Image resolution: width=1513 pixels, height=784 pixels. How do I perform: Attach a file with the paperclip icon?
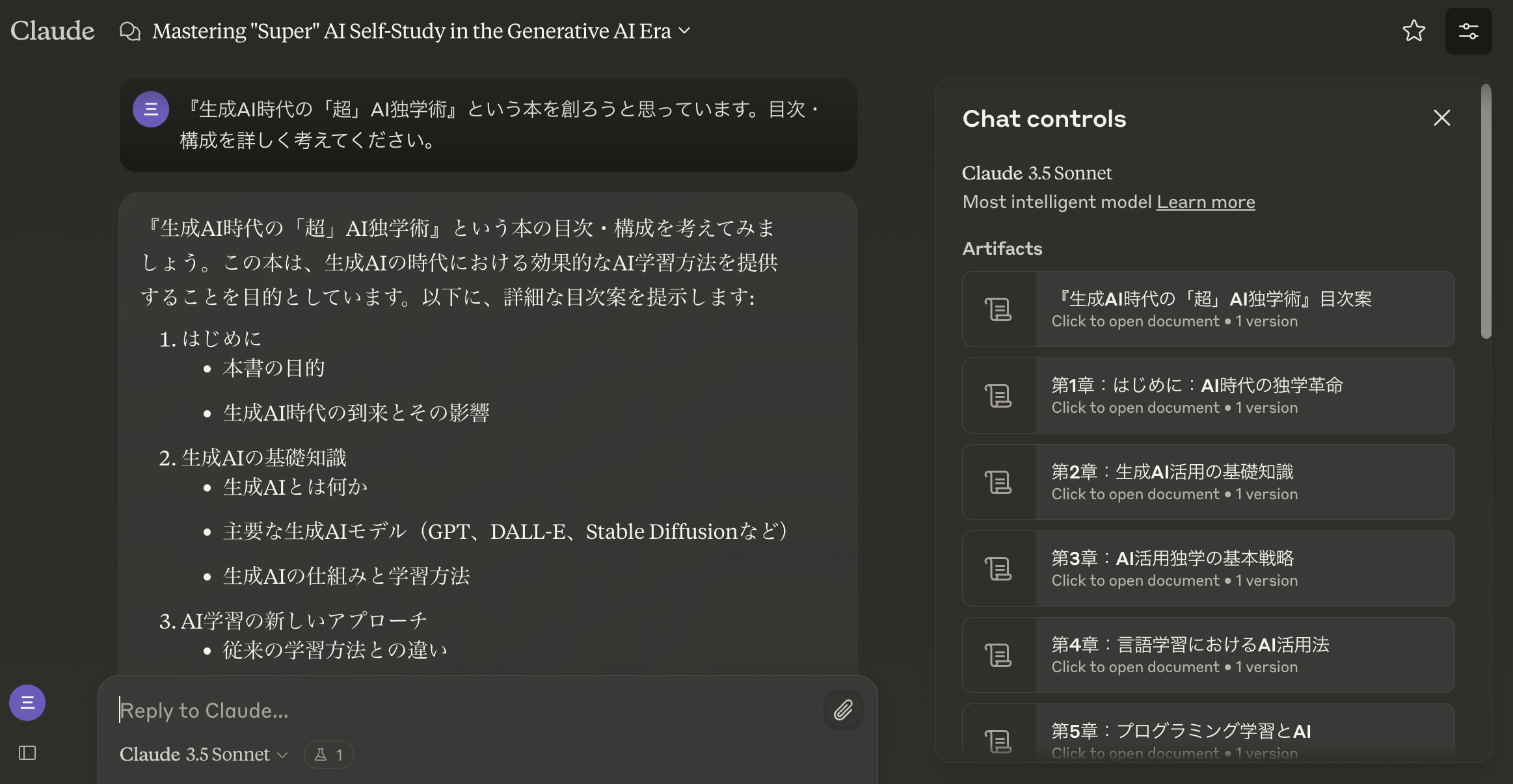tap(843, 710)
